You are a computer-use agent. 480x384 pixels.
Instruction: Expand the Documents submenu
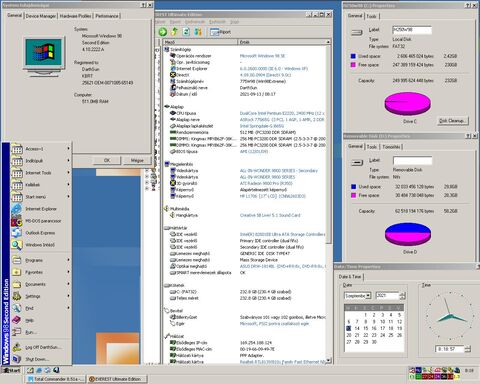point(40,284)
